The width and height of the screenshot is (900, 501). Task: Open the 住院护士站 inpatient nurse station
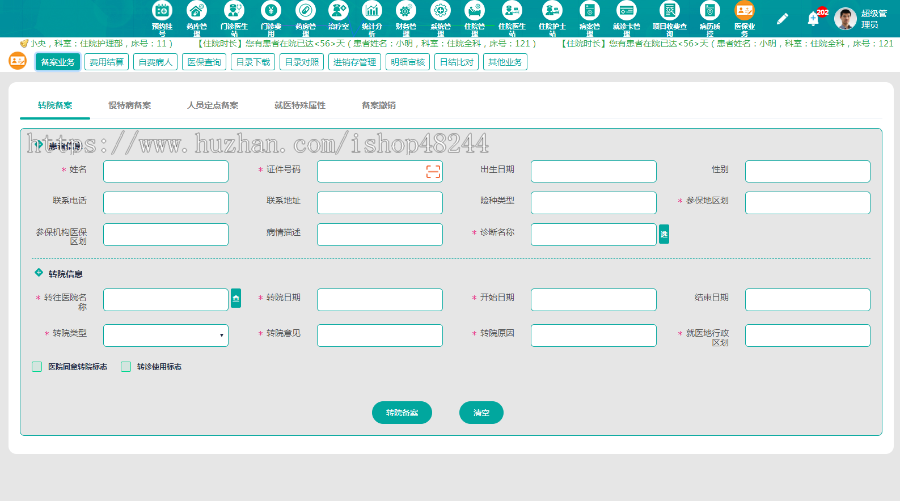click(x=552, y=18)
